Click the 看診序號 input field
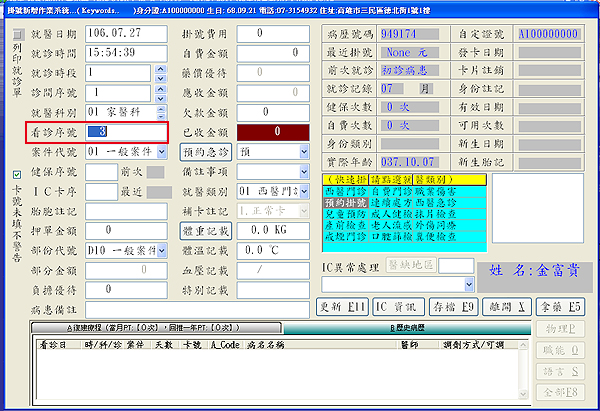 tap(125, 131)
